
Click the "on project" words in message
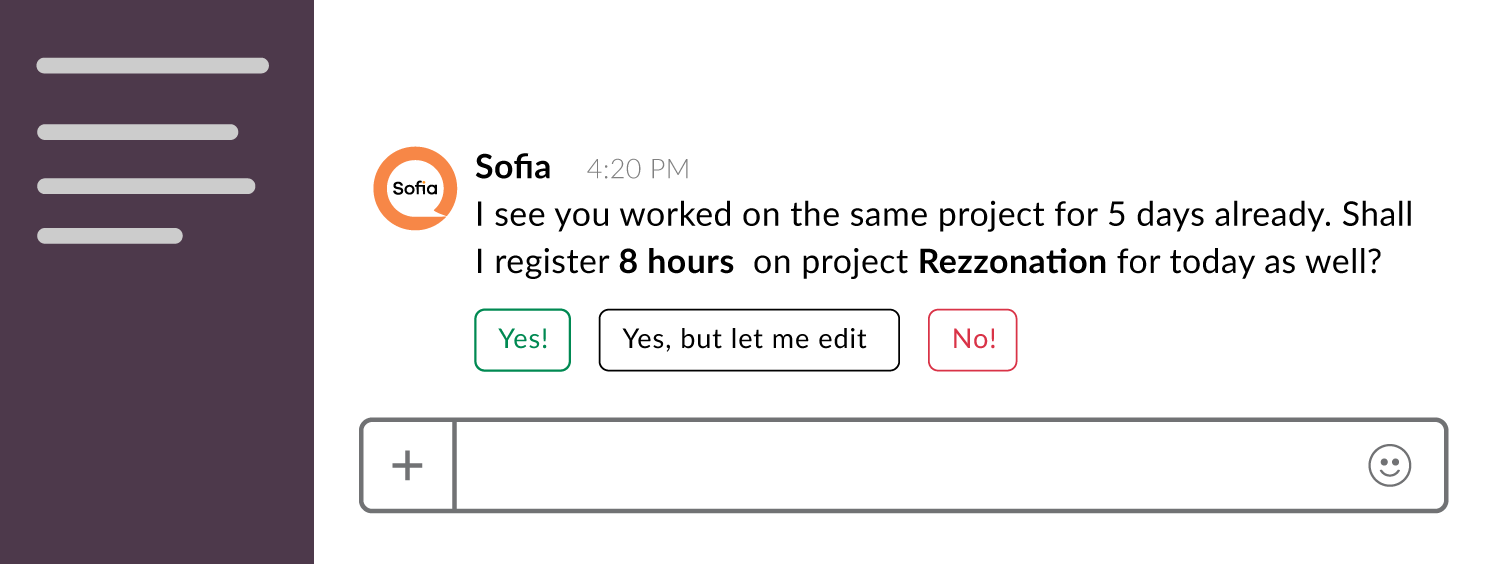(x=830, y=262)
